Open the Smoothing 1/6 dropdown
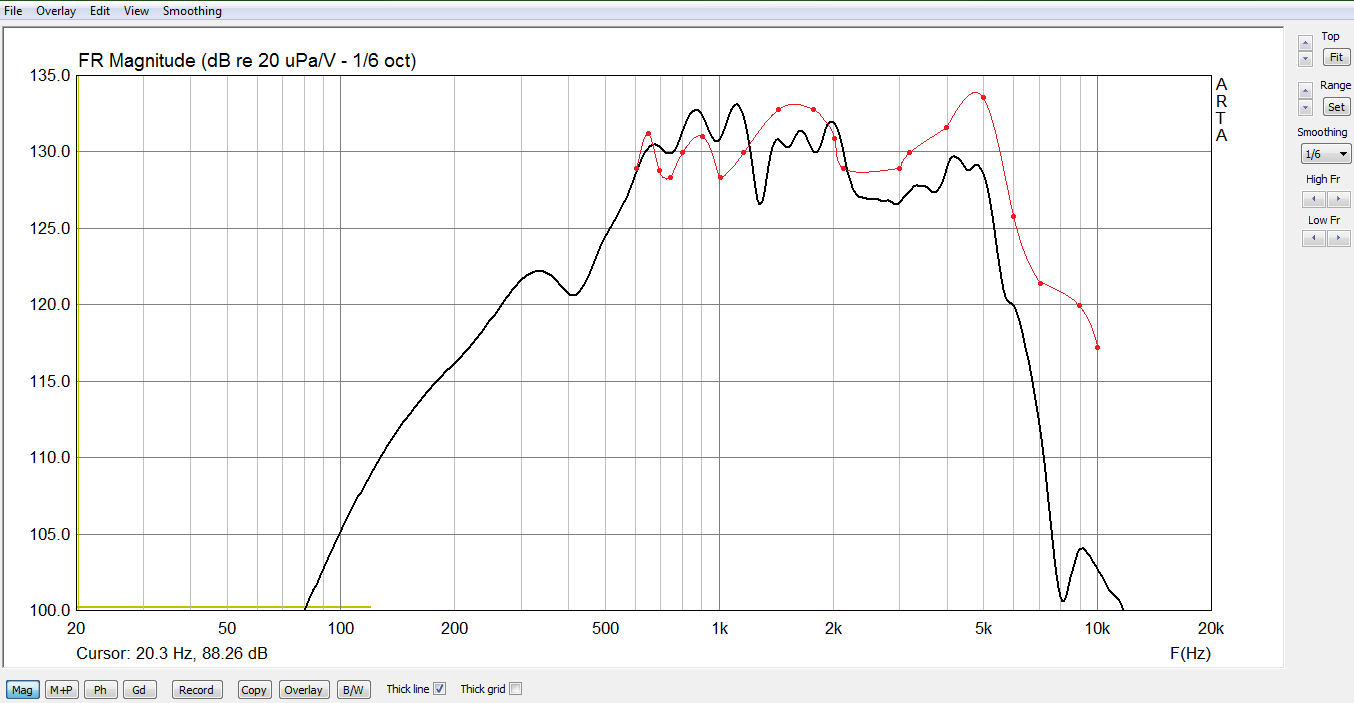 coord(1325,154)
